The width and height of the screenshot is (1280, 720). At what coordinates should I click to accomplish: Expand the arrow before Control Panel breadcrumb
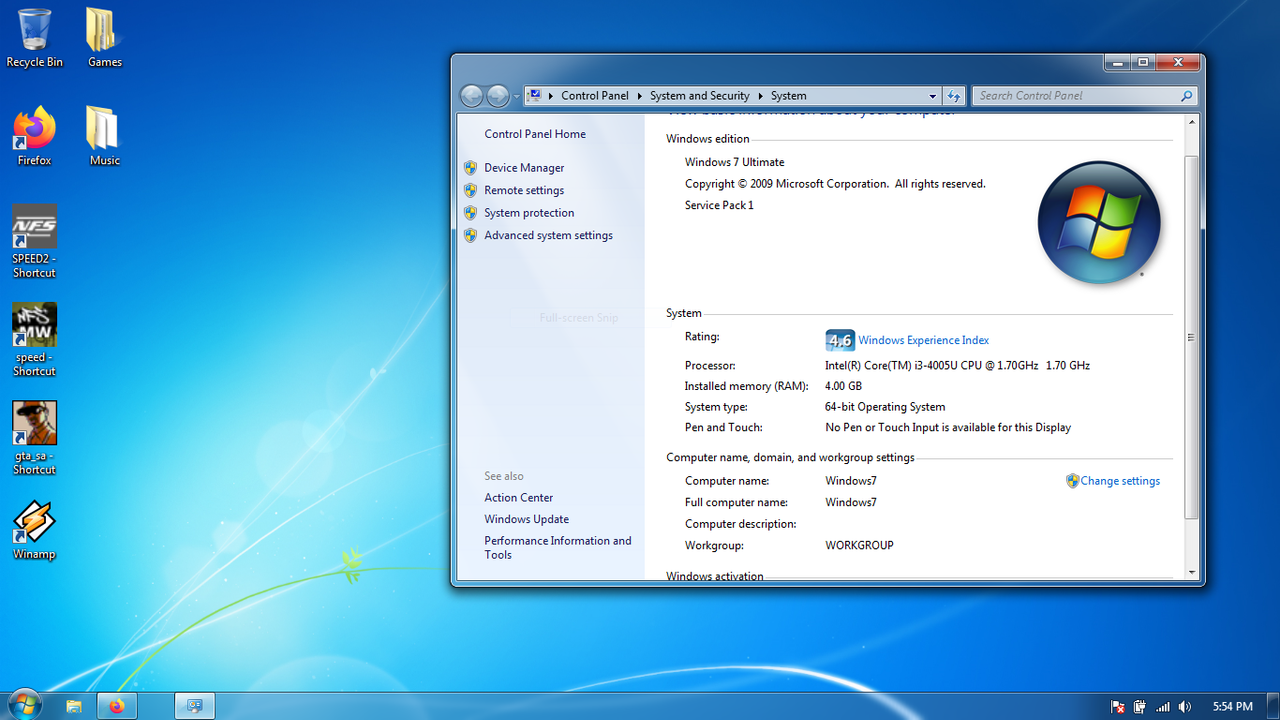click(x=551, y=96)
